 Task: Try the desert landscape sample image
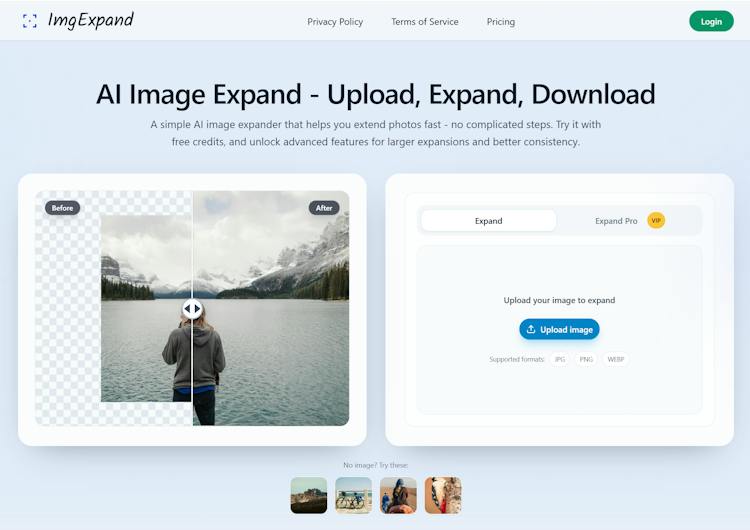(x=309, y=495)
